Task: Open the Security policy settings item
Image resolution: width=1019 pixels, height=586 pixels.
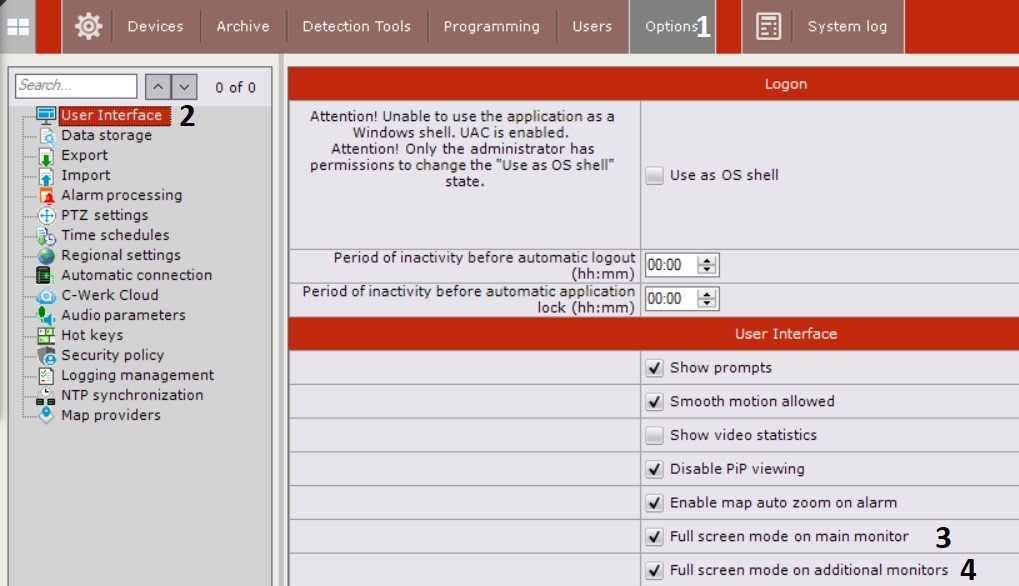Action: click(112, 355)
